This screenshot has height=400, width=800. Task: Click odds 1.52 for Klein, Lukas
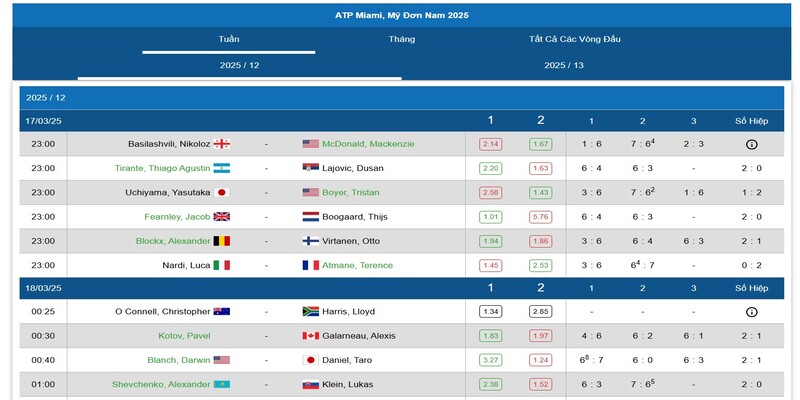[540, 384]
